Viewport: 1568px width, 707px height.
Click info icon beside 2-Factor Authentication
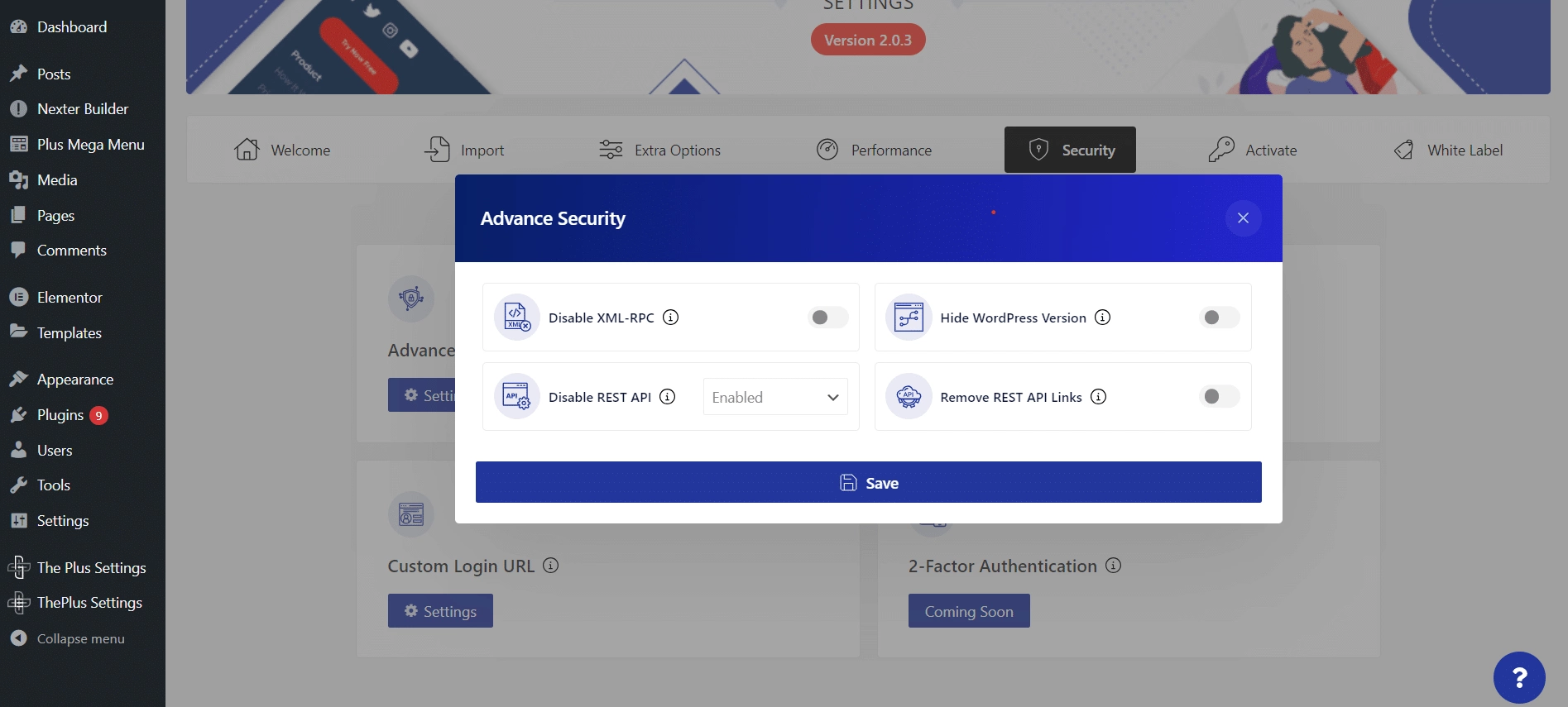[1113, 566]
